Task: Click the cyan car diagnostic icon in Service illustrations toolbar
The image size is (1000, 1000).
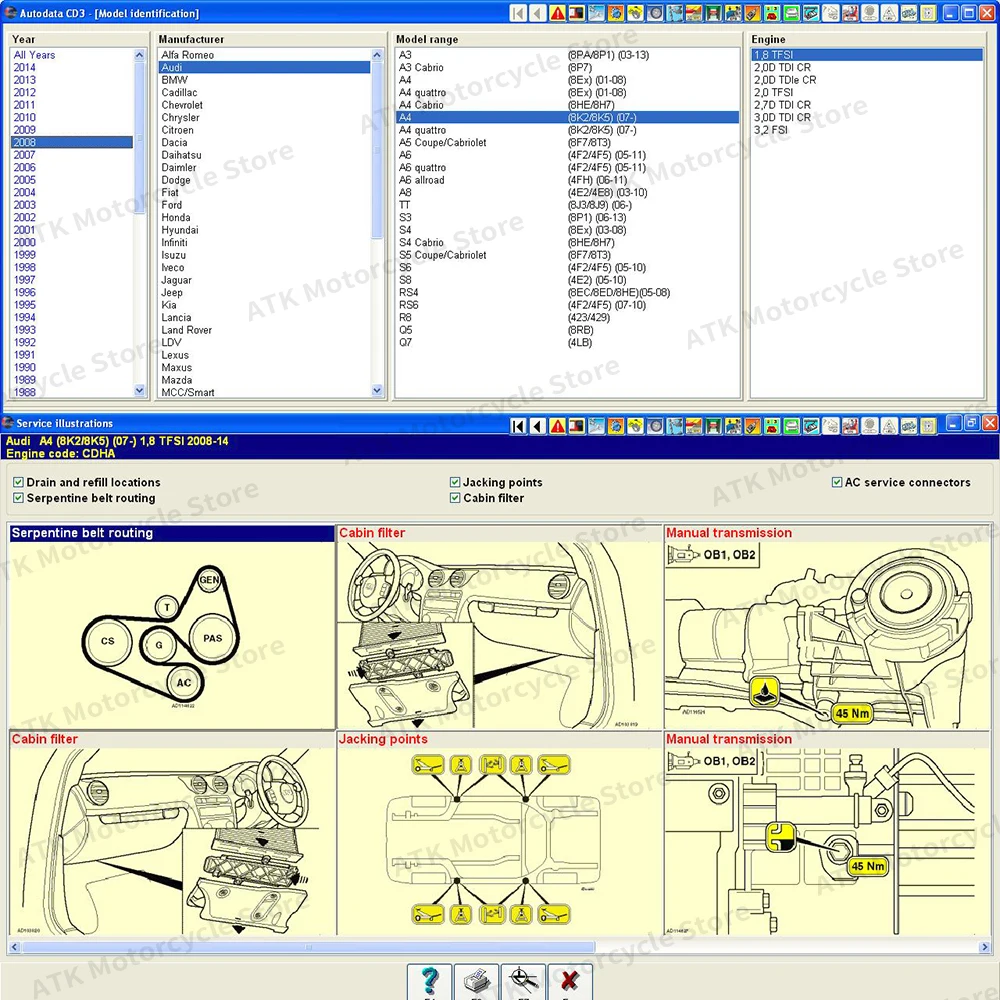Action: pyautogui.click(x=811, y=425)
